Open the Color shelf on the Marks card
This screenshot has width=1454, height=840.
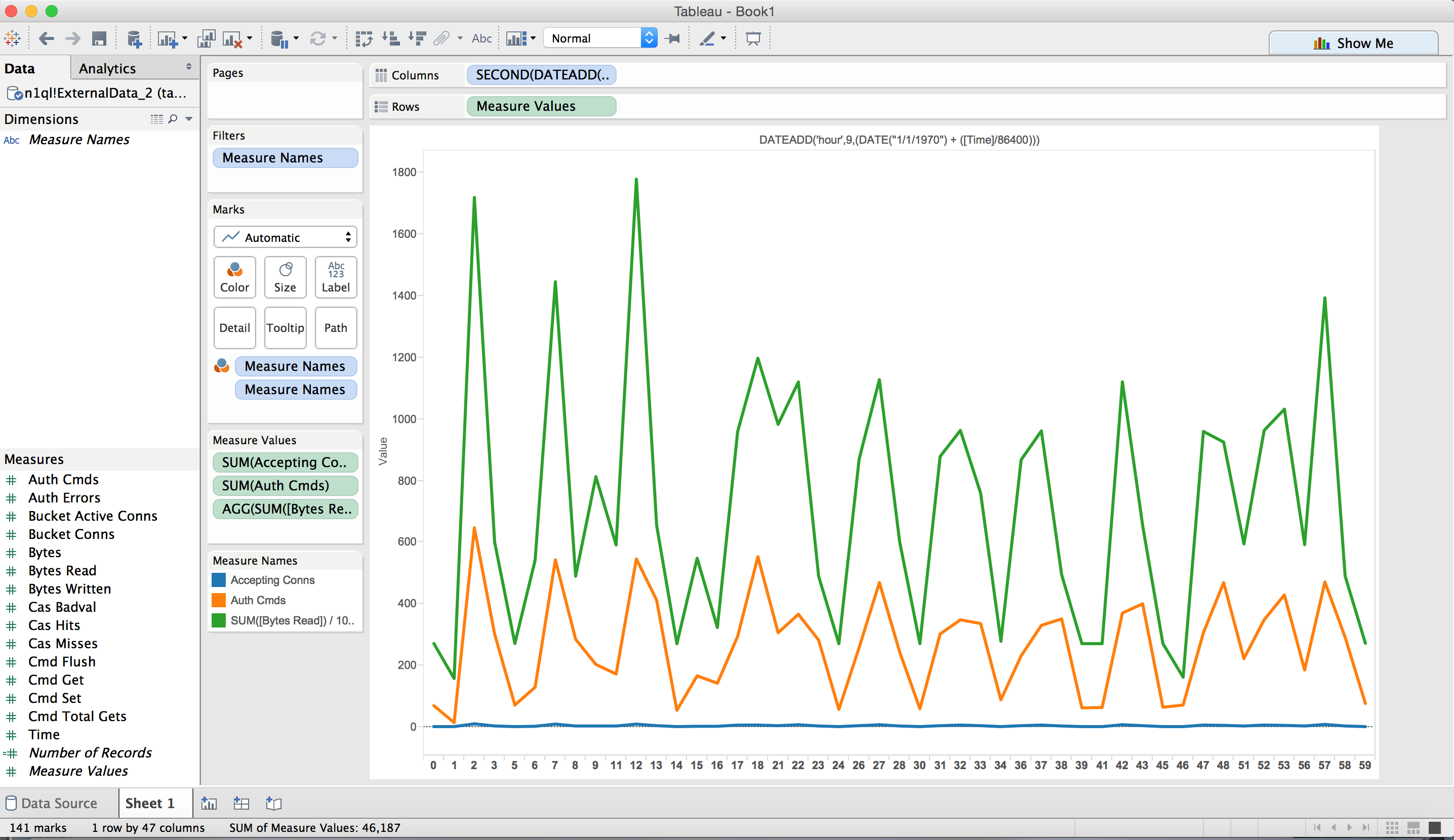coord(234,277)
